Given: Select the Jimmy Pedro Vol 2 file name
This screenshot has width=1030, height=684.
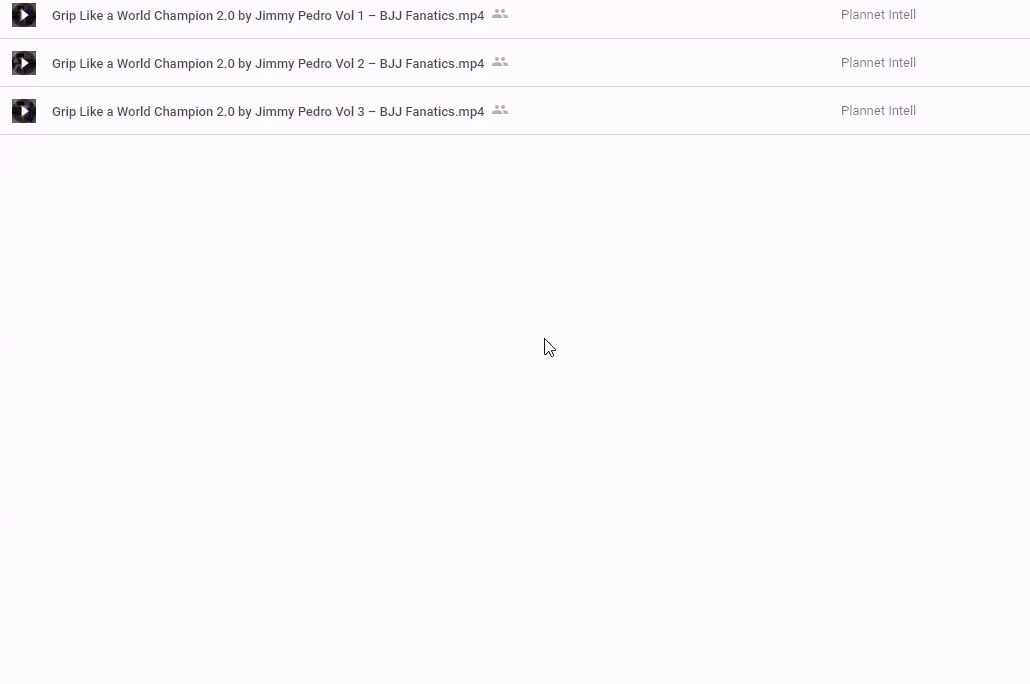Looking at the screenshot, I should (x=267, y=64).
